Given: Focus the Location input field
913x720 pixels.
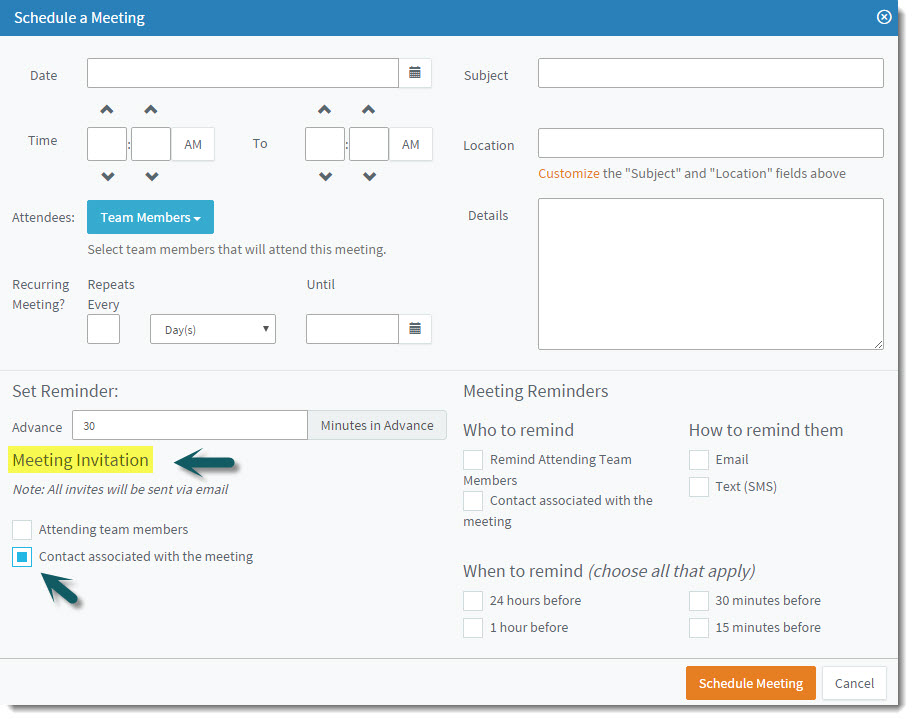Looking at the screenshot, I should 710,143.
